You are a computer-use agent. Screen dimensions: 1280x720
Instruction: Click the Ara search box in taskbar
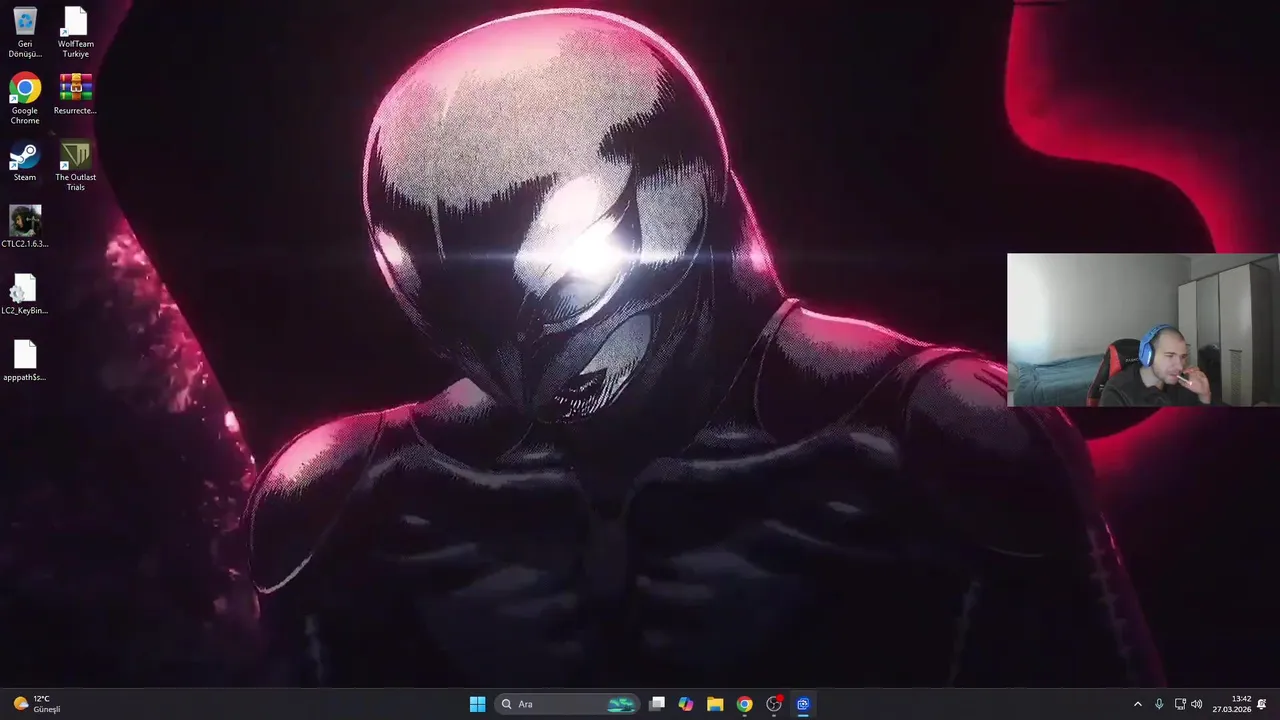[x=567, y=704]
